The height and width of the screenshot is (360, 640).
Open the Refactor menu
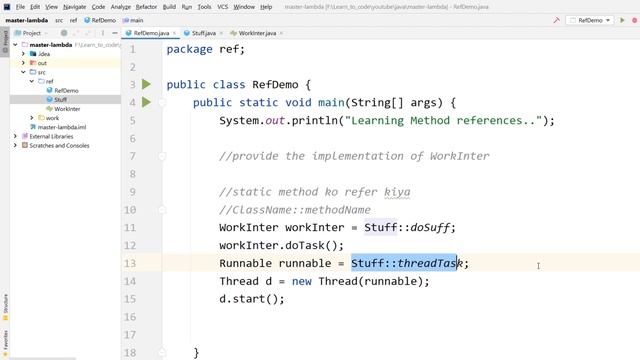(x=146, y=7)
